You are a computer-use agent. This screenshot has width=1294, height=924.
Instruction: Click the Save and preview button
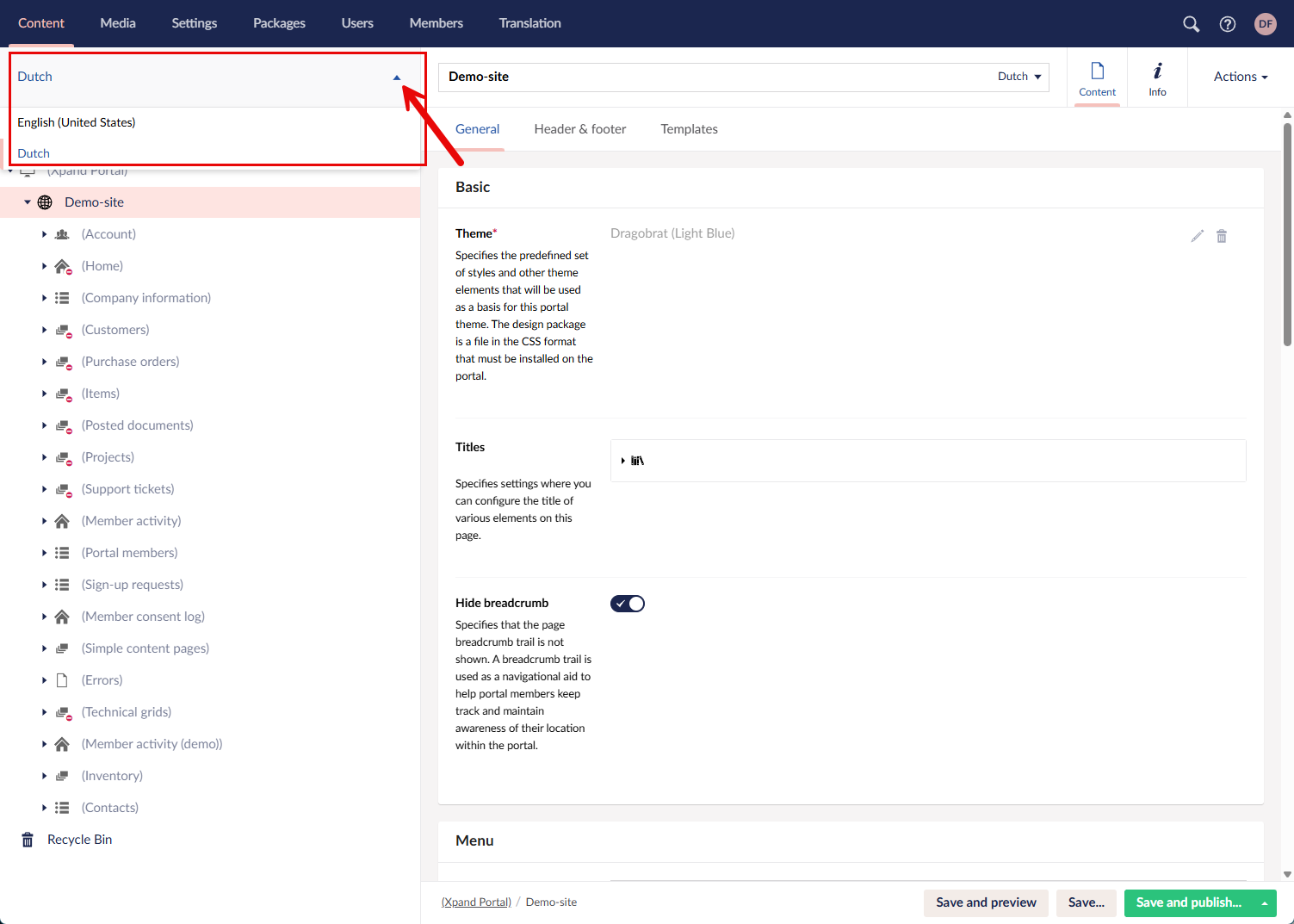click(x=986, y=902)
